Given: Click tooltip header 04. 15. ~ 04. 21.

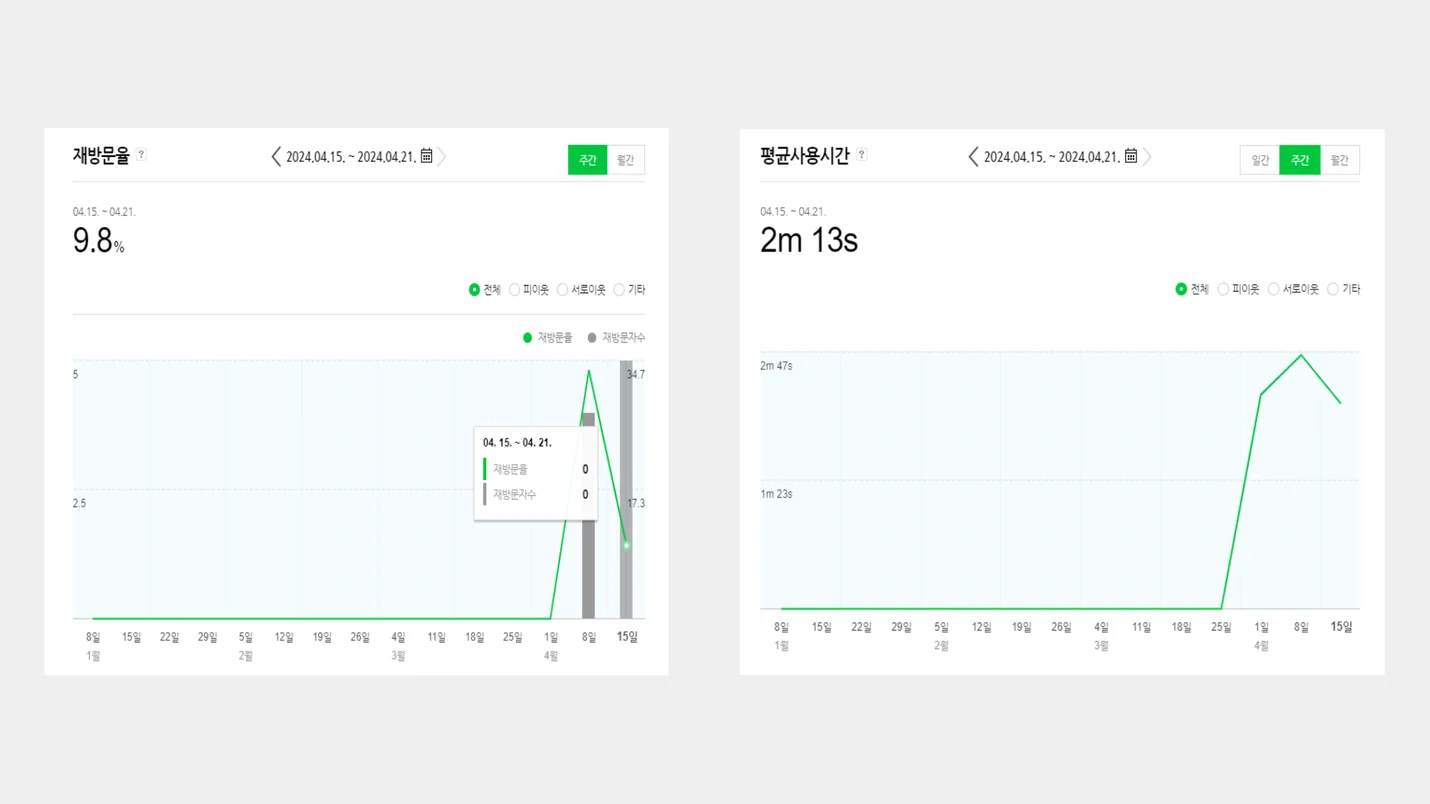Looking at the screenshot, I should [x=517, y=442].
